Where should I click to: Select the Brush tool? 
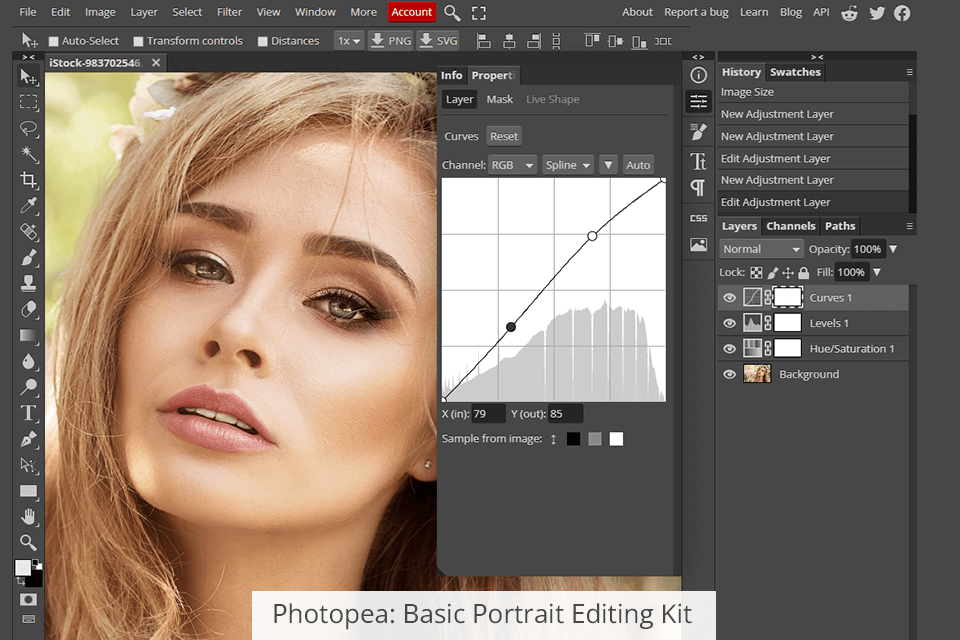(x=28, y=257)
